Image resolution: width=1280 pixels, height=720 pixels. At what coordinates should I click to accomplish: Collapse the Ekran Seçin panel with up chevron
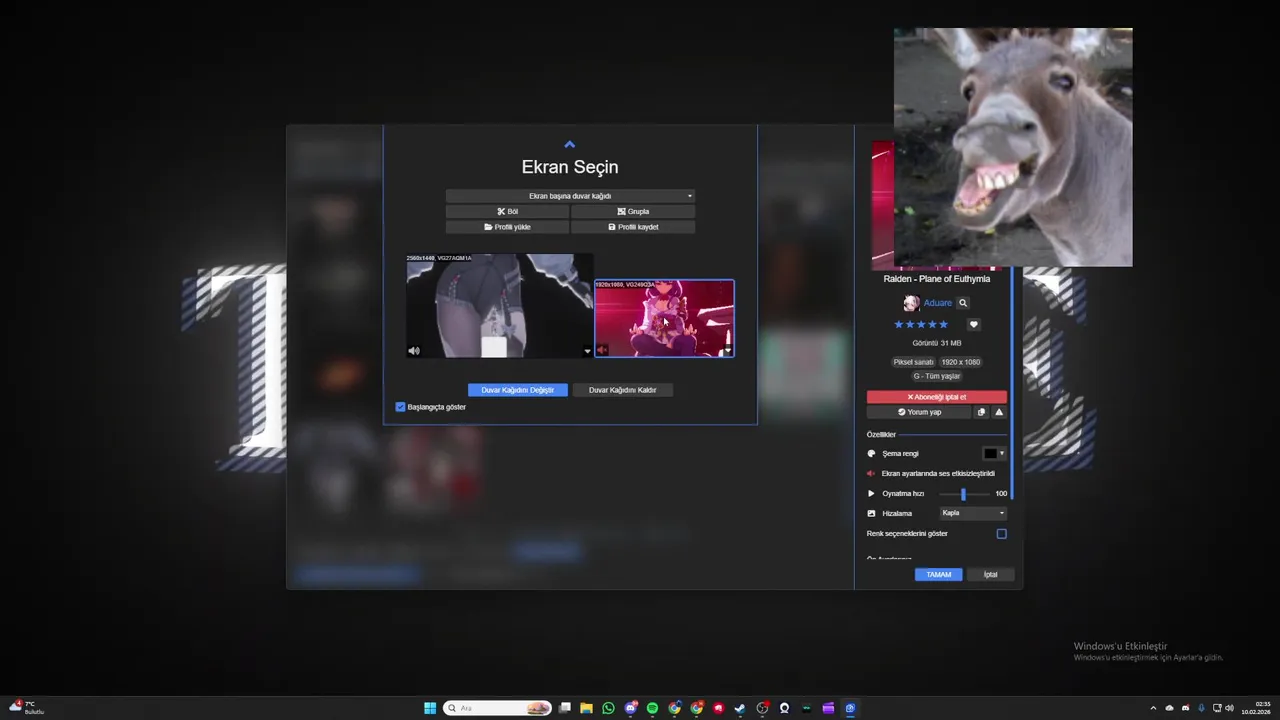pyautogui.click(x=569, y=145)
